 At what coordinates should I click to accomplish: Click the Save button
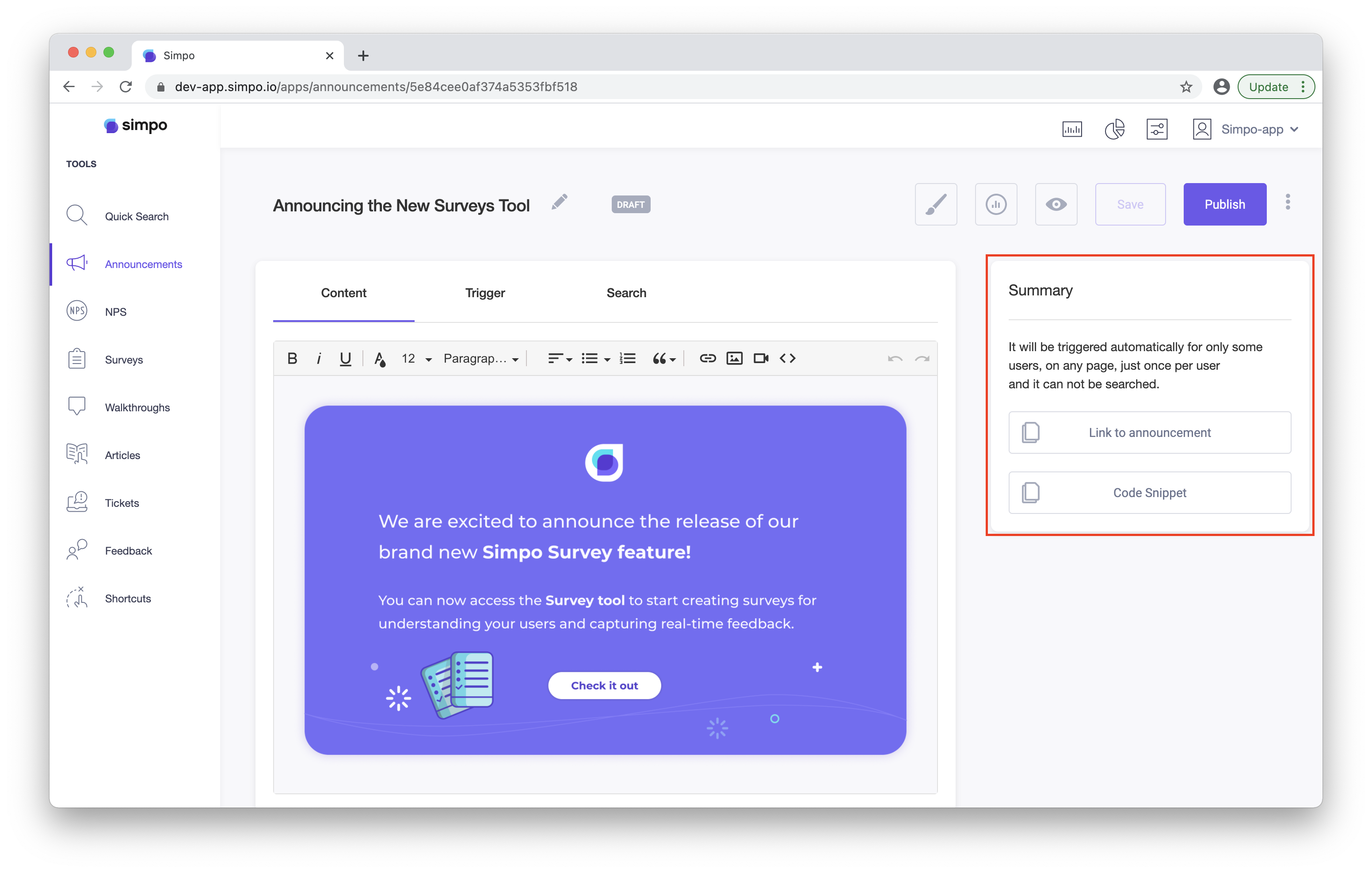[1130, 204]
